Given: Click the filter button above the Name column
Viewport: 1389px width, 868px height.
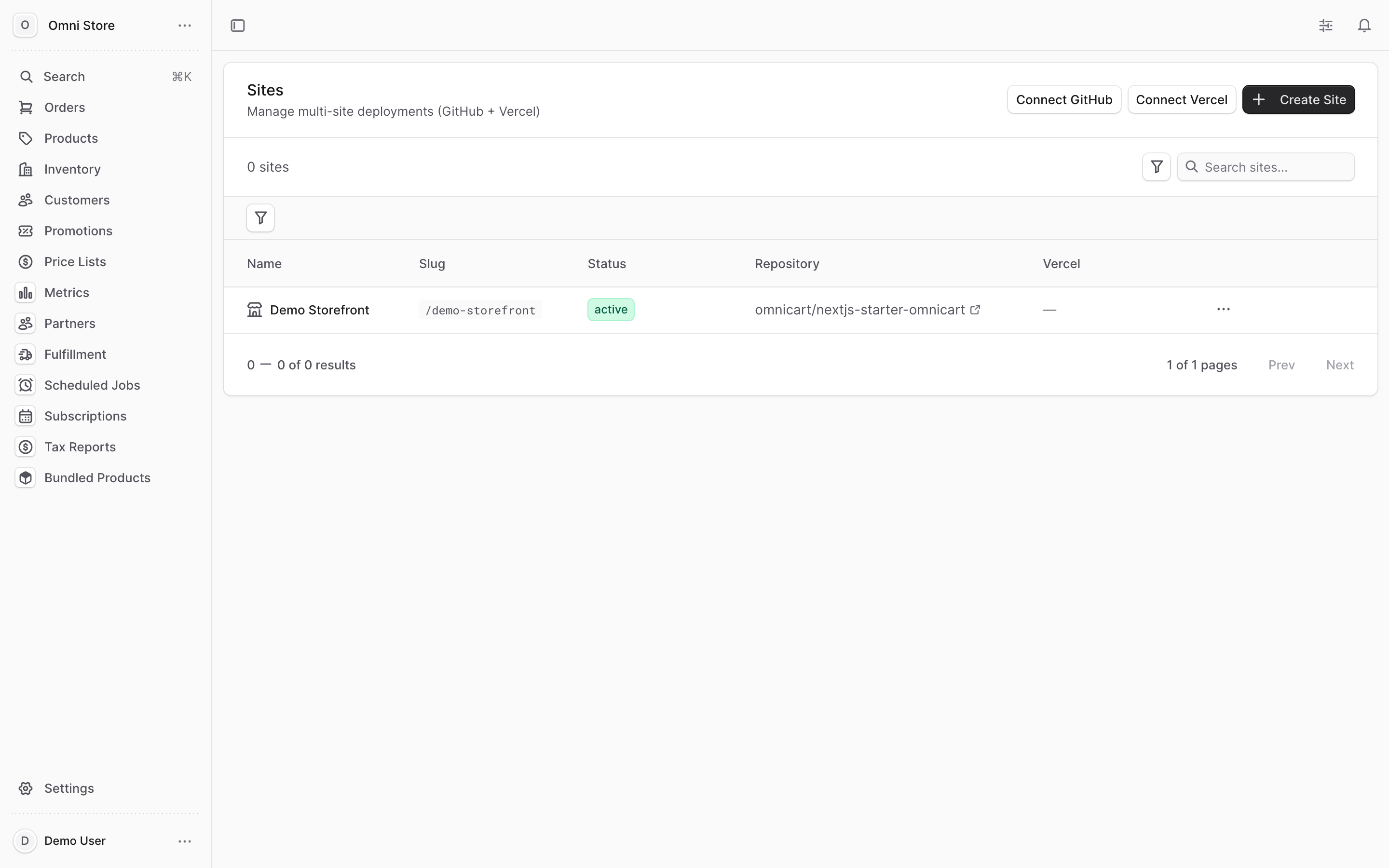Looking at the screenshot, I should pyautogui.click(x=260, y=218).
